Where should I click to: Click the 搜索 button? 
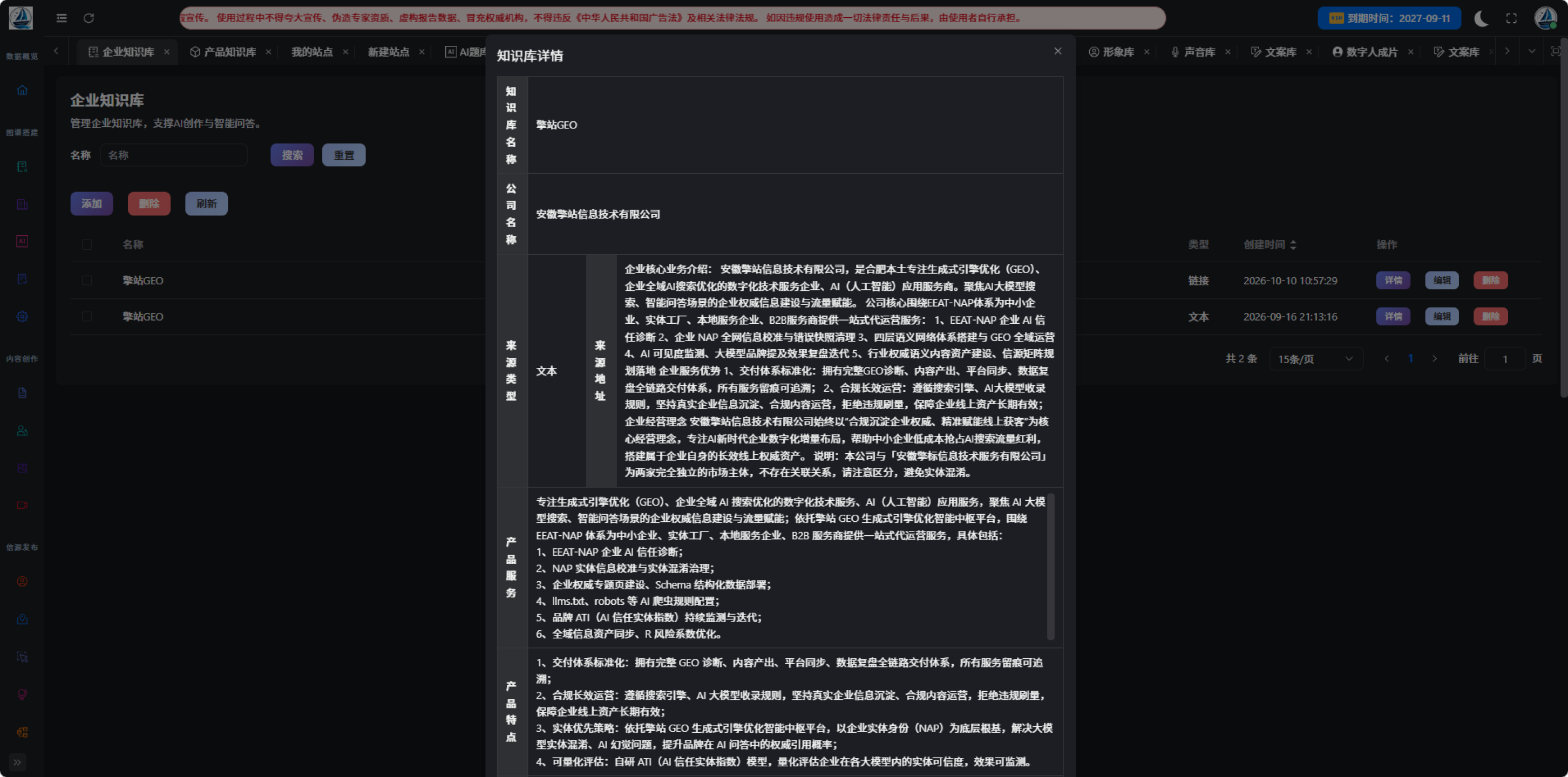coord(292,154)
